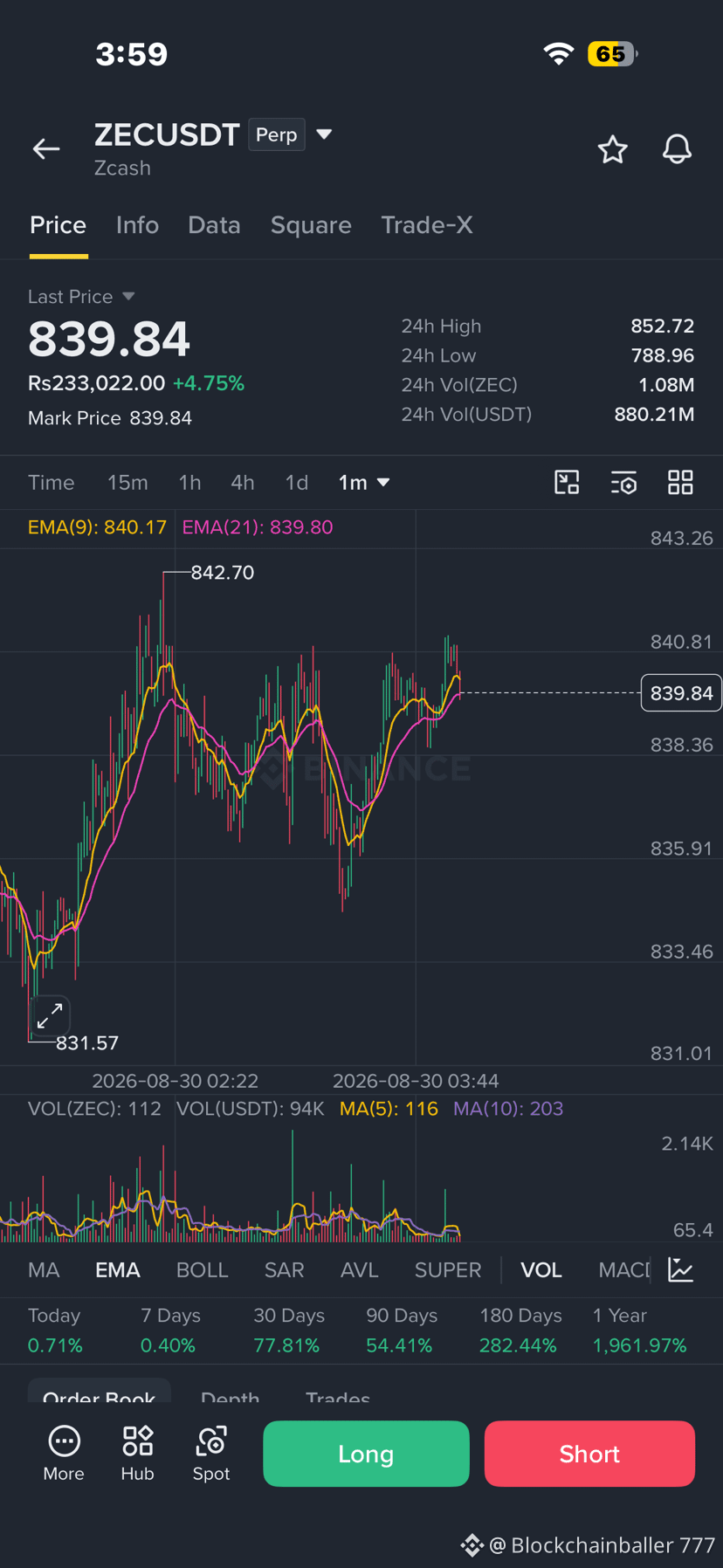Select the 15m timeframe
This screenshot has height=1568, width=723.
[x=127, y=482]
